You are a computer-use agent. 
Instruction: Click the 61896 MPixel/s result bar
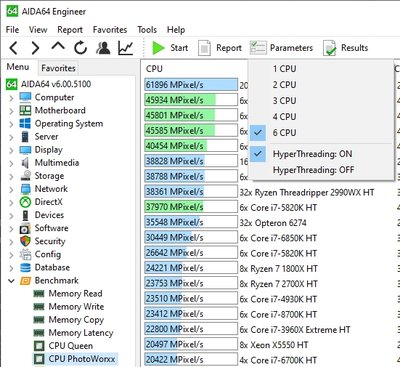[191, 85]
